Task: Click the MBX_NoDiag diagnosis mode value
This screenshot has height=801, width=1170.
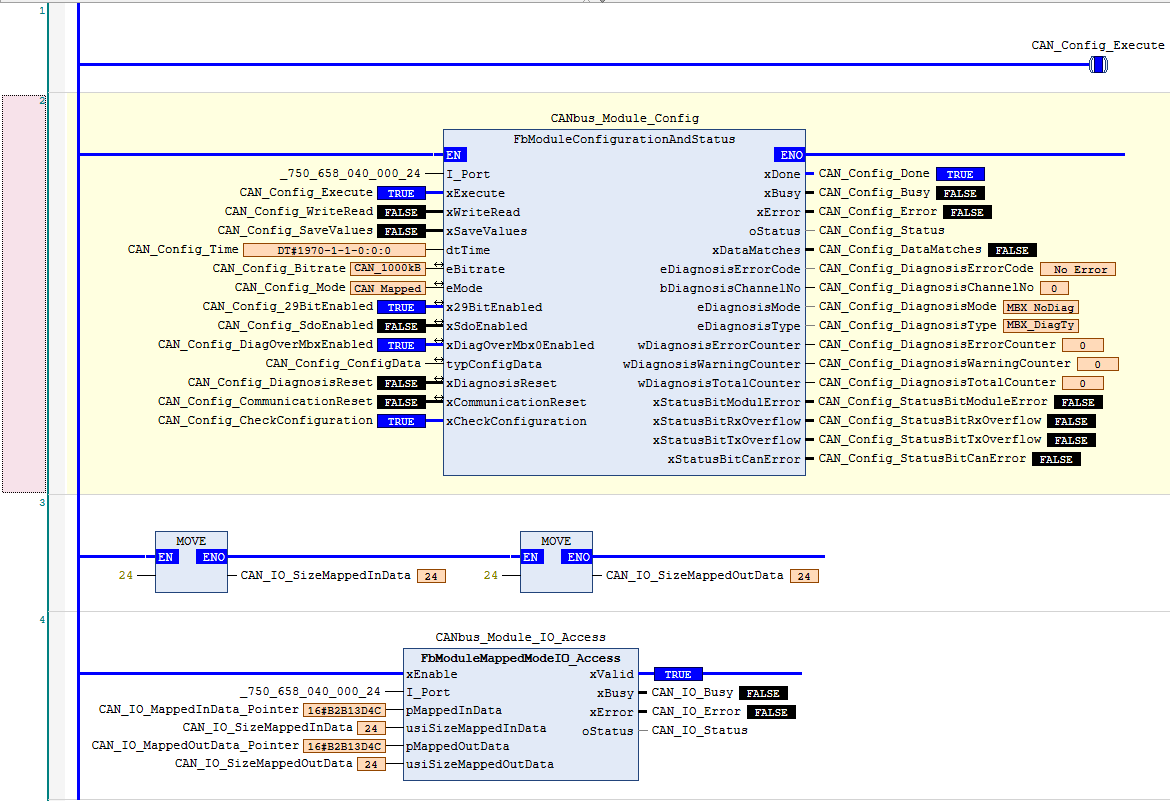Action: click(x=1041, y=307)
